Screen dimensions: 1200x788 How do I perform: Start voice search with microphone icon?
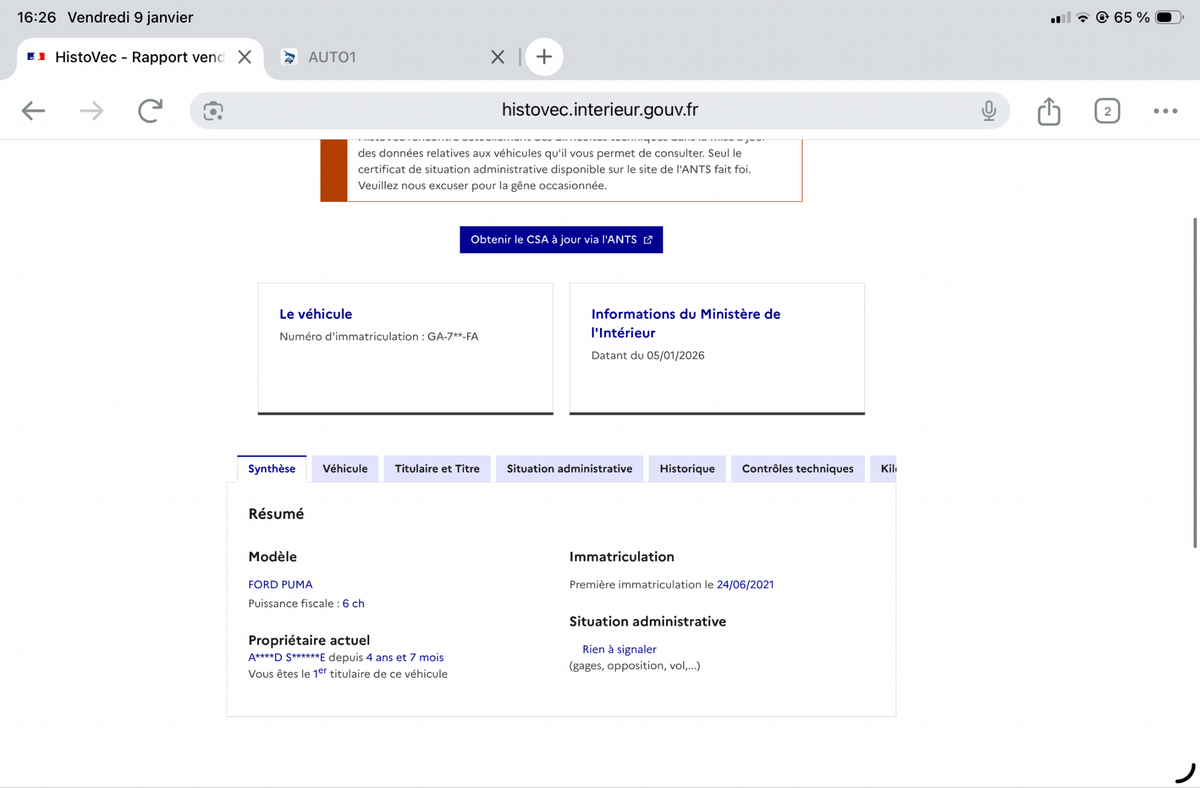coord(988,111)
